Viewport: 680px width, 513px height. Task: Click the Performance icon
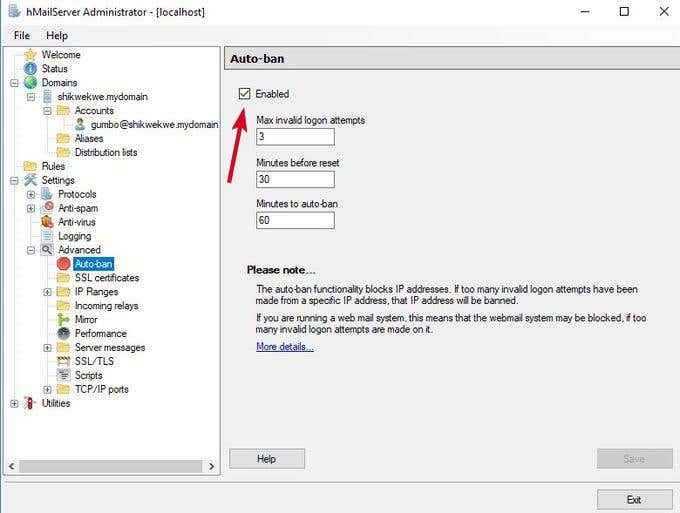click(63, 333)
